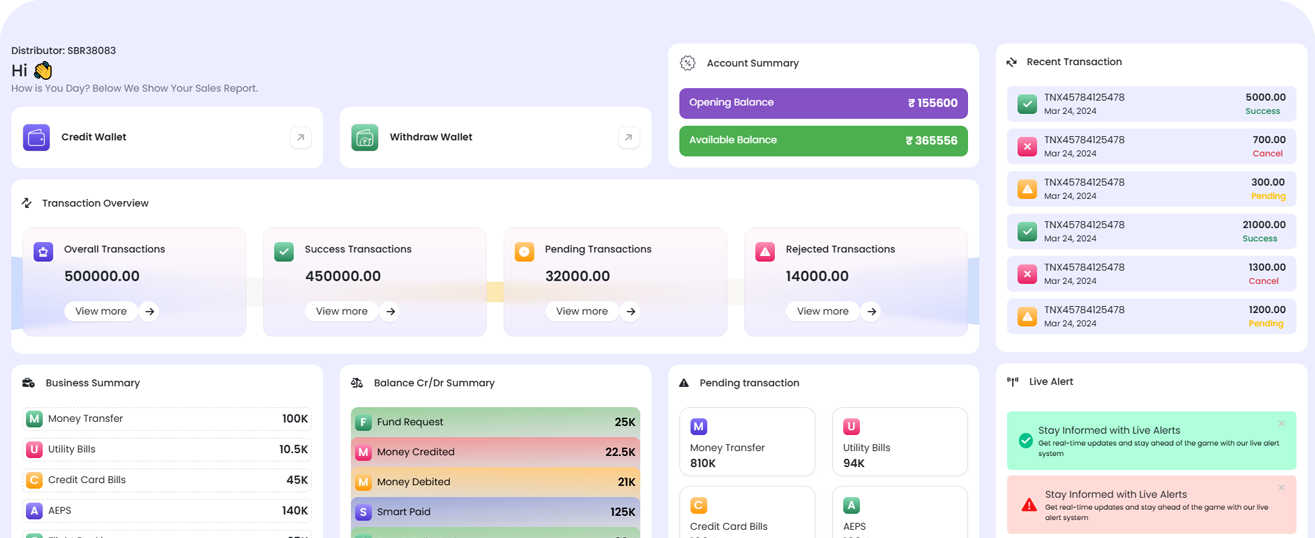Click the Live Alert antenna icon
The image size is (1315, 538).
(x=1013, y=382)
